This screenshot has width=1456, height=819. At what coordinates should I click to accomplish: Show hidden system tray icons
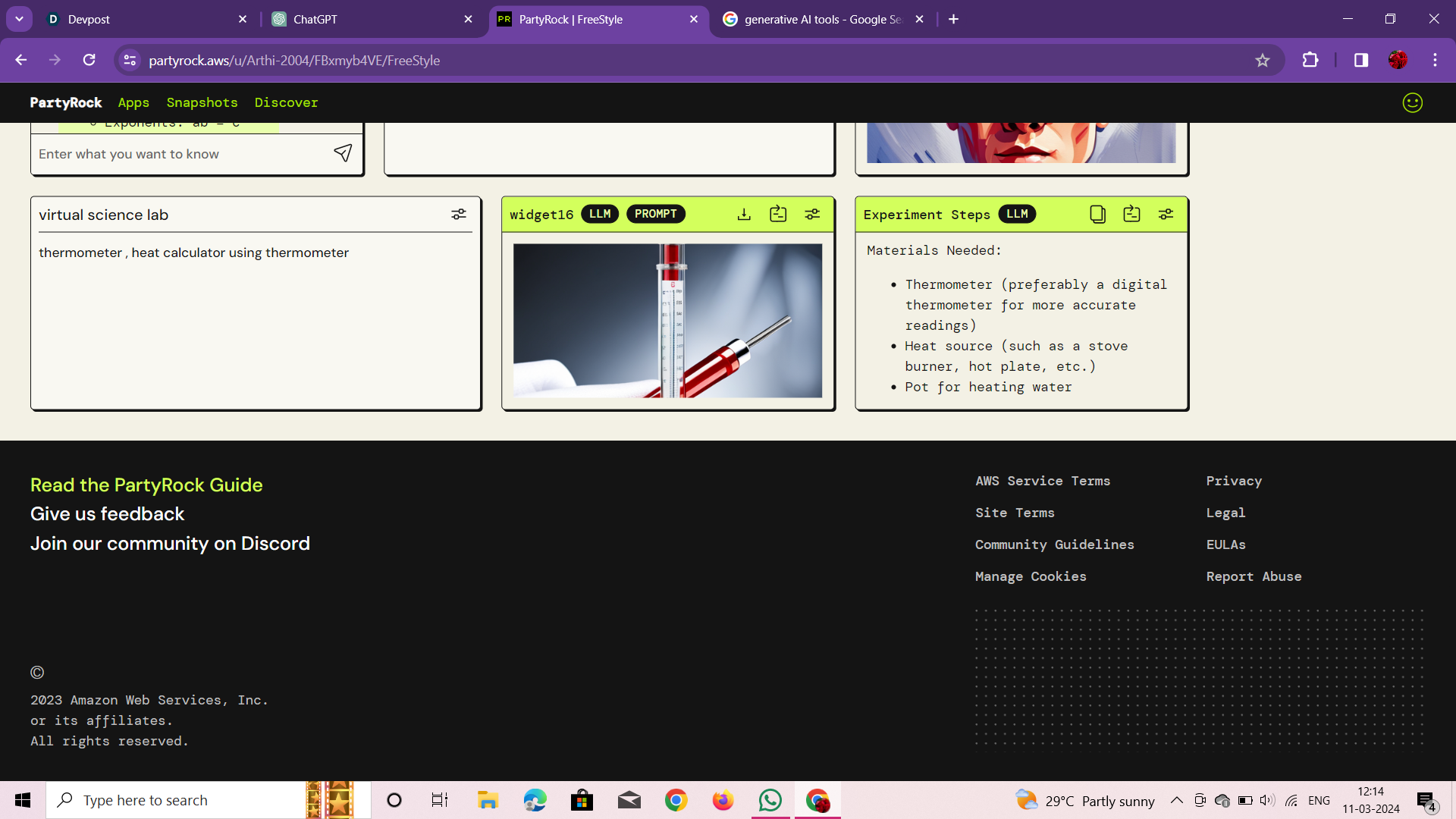(x=1176, y=800)
